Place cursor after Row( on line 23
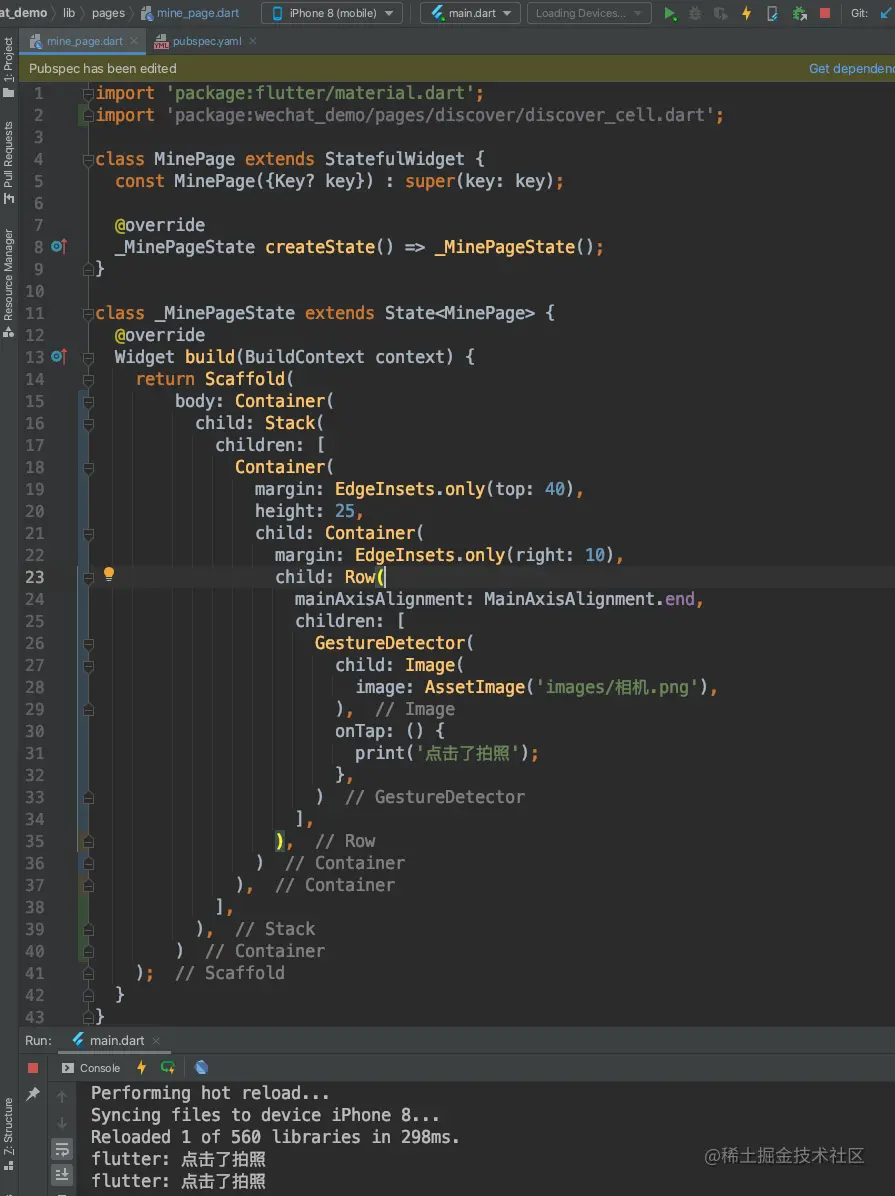895x1196 pixels. click(x=385, y=577)
